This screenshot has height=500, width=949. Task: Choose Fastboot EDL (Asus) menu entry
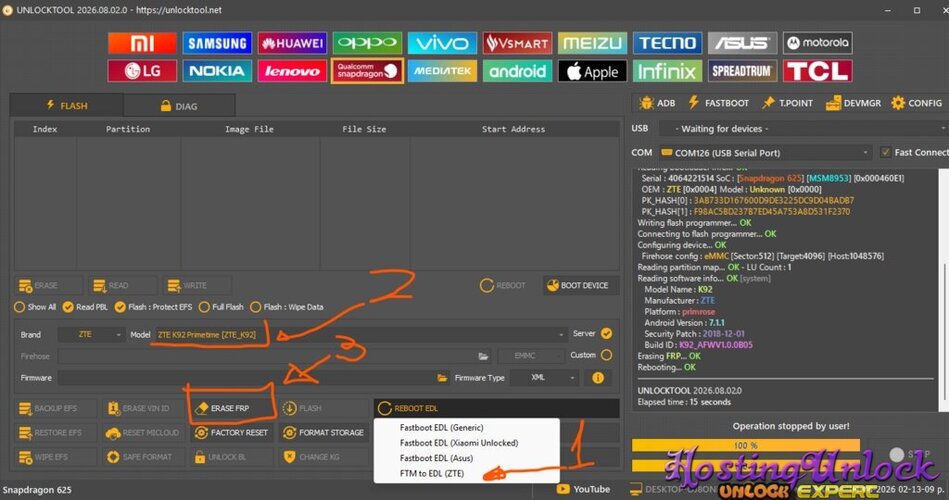(x=436, y=458)
